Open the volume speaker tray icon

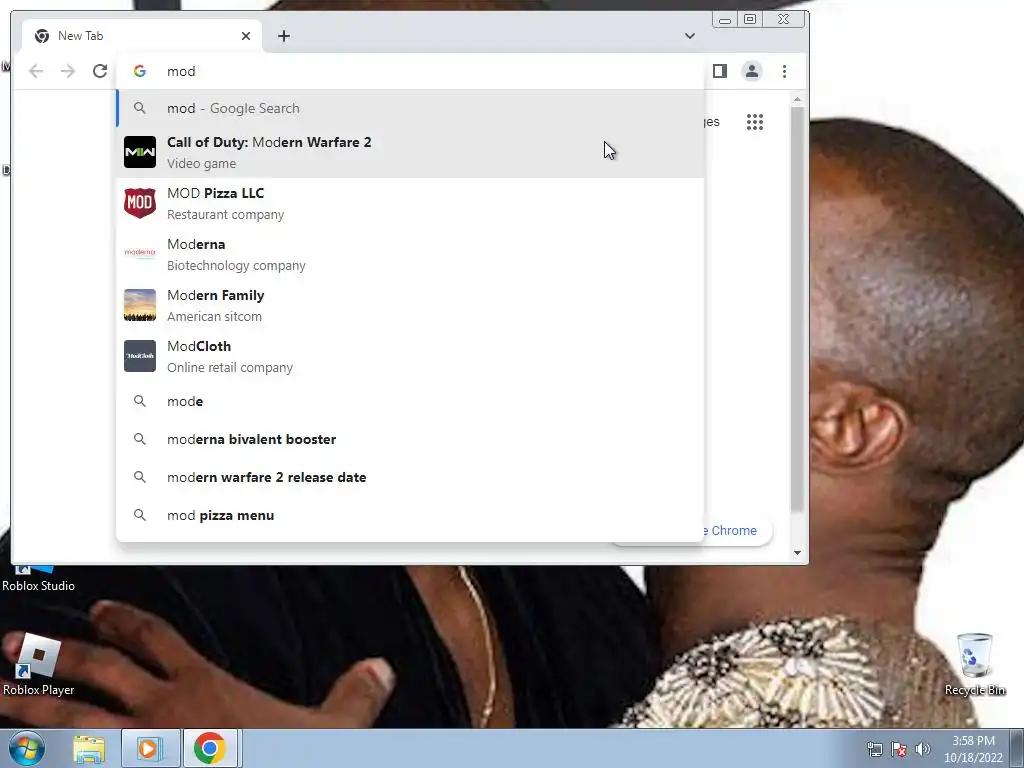(x=923, y=749)
